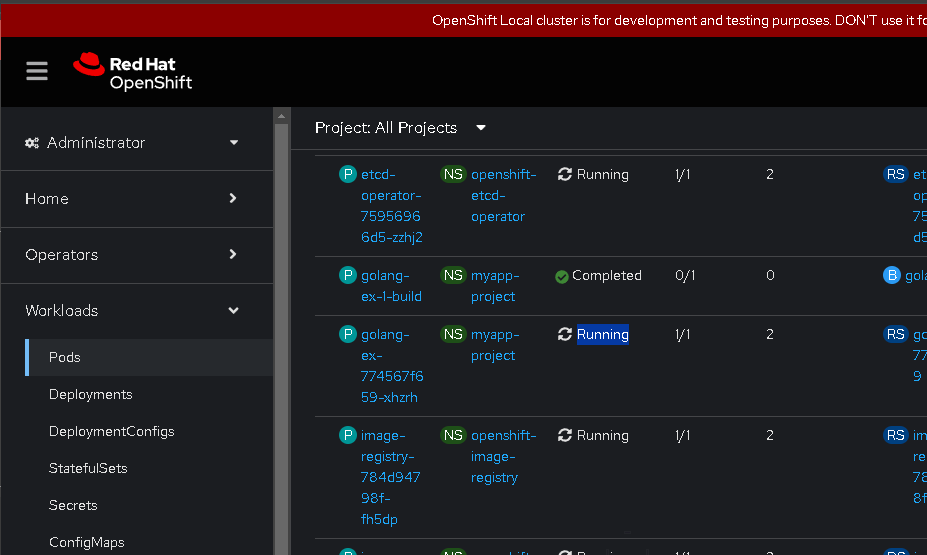Click the 0/1 ready value for golang-ex-1-build
The image size is (927, 555).
coord(685,275)
